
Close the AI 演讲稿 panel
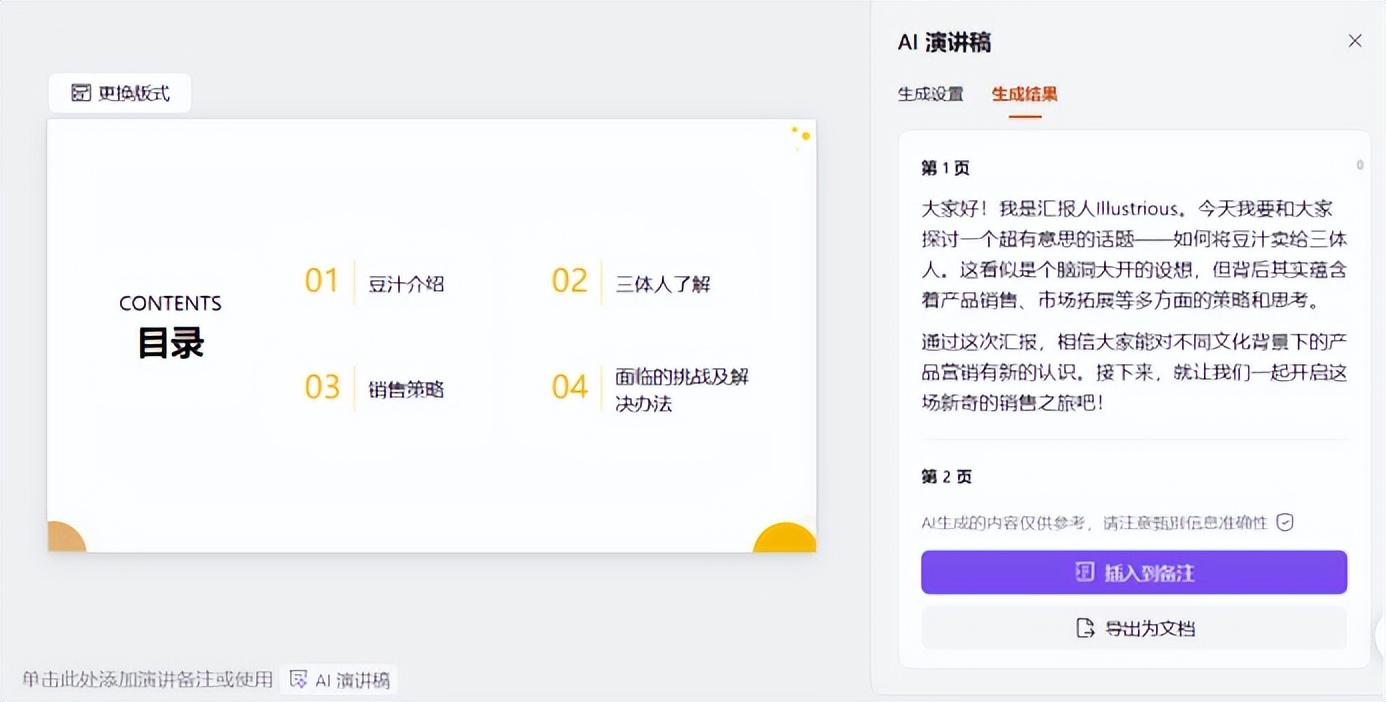click(x=1355, y=41)
